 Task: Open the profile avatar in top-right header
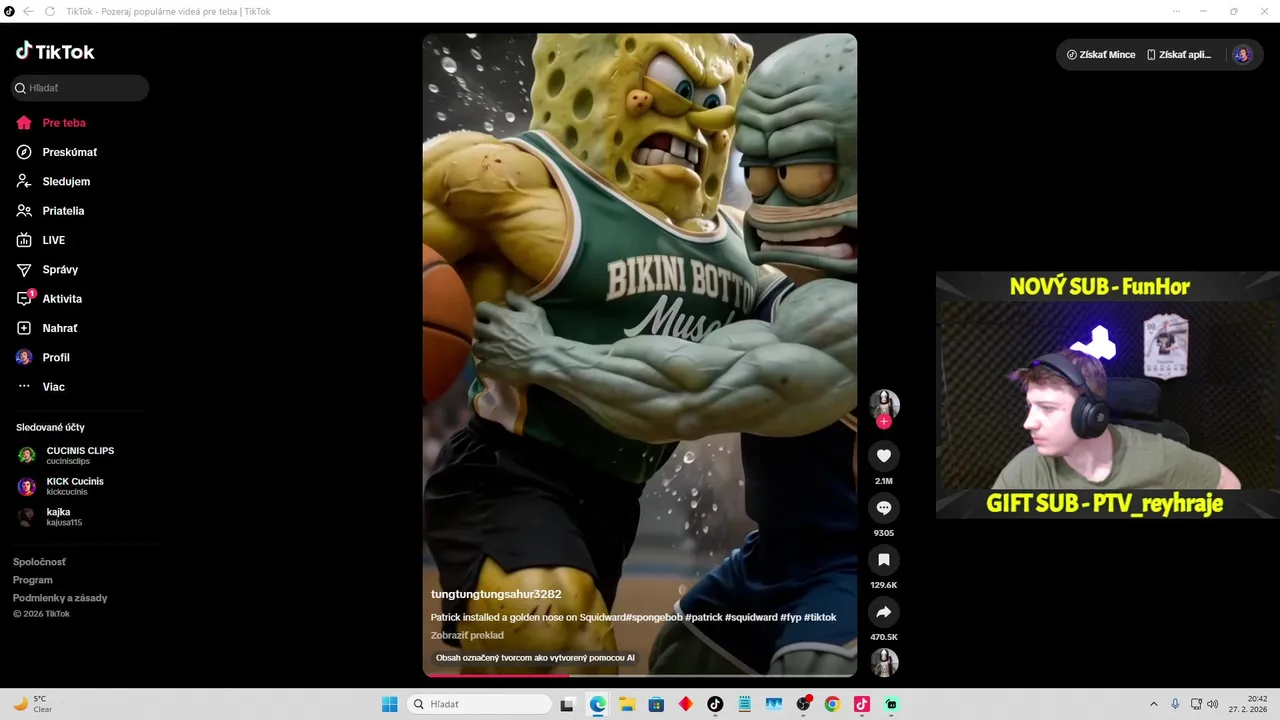[x=1242, y=55]
